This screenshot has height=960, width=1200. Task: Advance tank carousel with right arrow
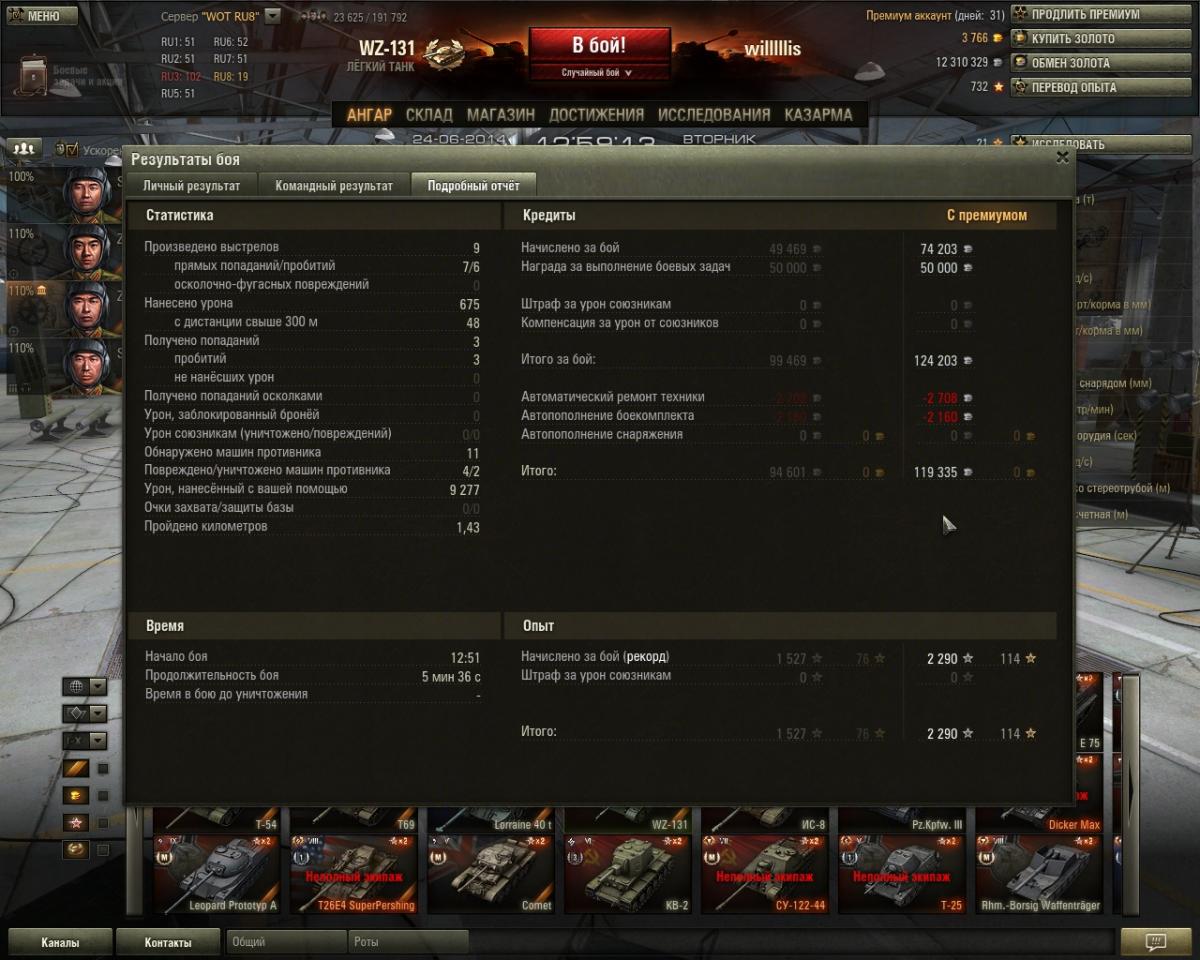(x=1130, y=795)
